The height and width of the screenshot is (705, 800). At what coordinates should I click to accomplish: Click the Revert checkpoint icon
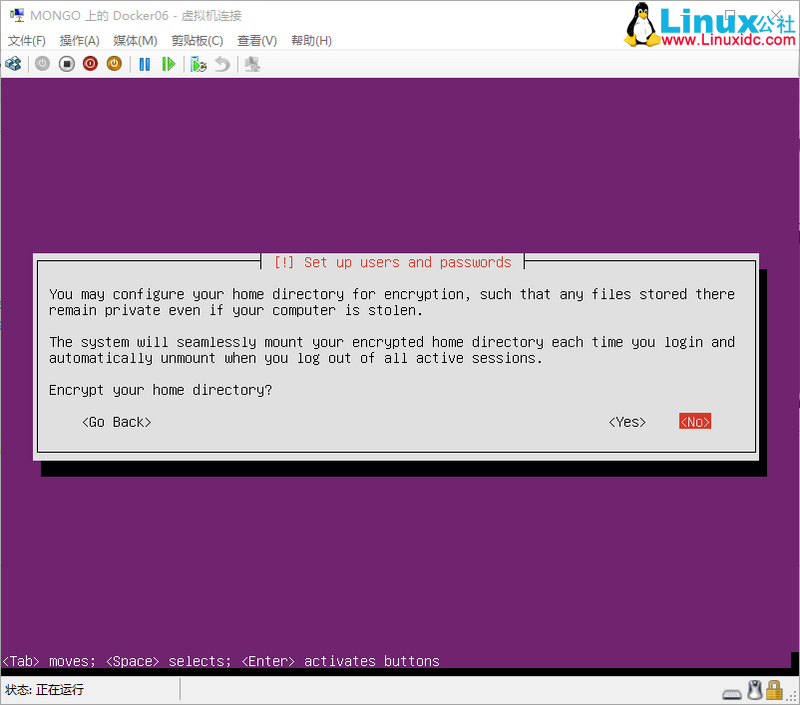pyautogui.click(x=220, y=63)
